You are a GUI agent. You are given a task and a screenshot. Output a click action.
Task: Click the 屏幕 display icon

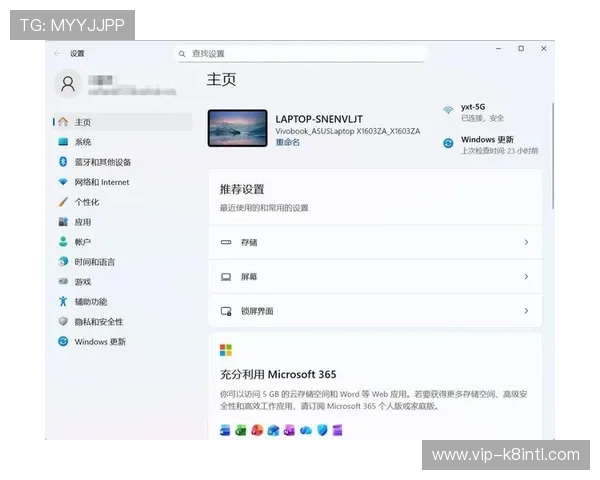(x=226, y=276)
